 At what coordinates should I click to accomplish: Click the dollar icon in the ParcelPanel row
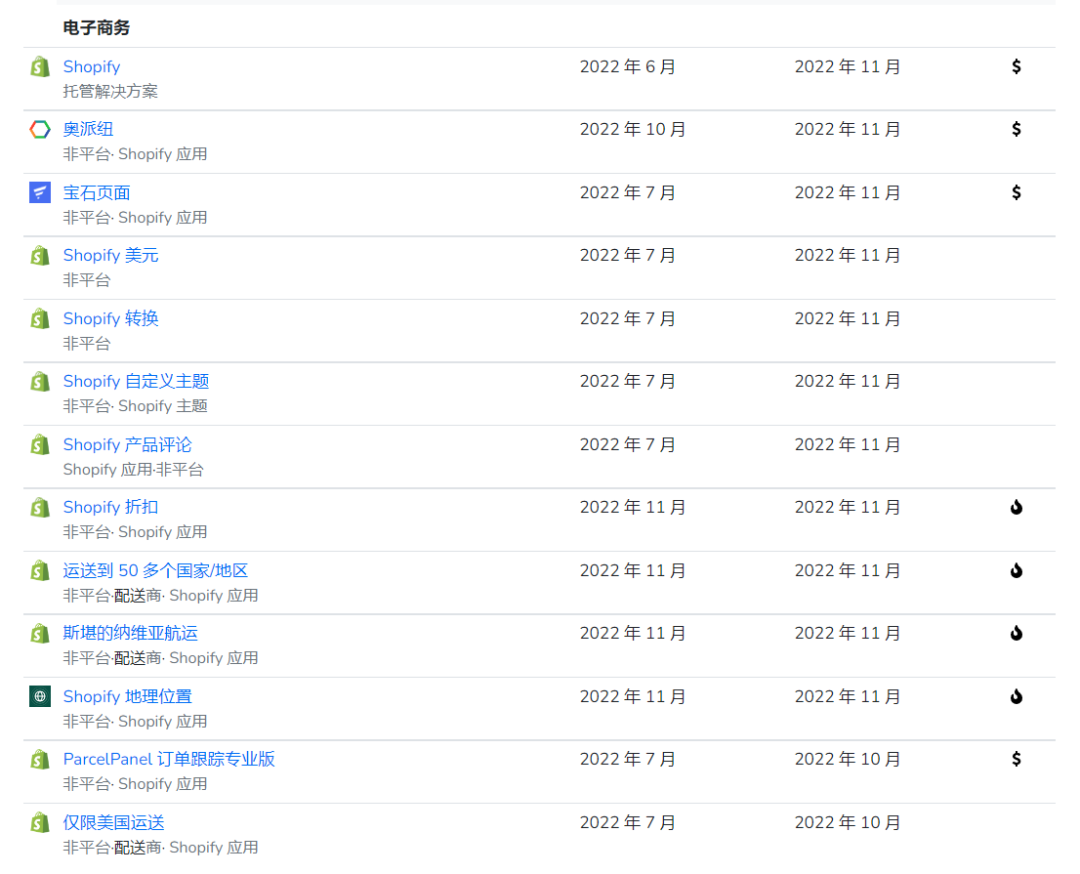coord(1016,760)
